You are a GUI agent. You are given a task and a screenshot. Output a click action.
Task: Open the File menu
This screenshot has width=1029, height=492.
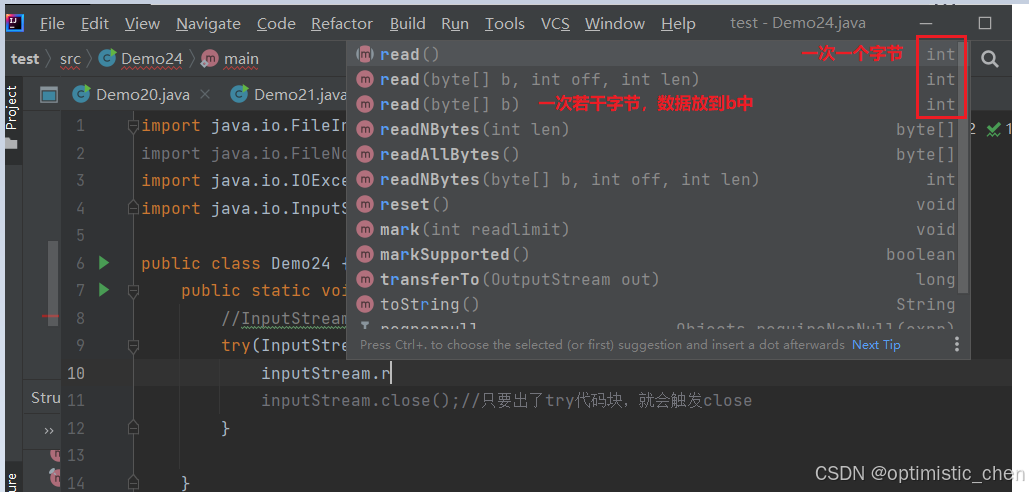[x=52, y=24]
